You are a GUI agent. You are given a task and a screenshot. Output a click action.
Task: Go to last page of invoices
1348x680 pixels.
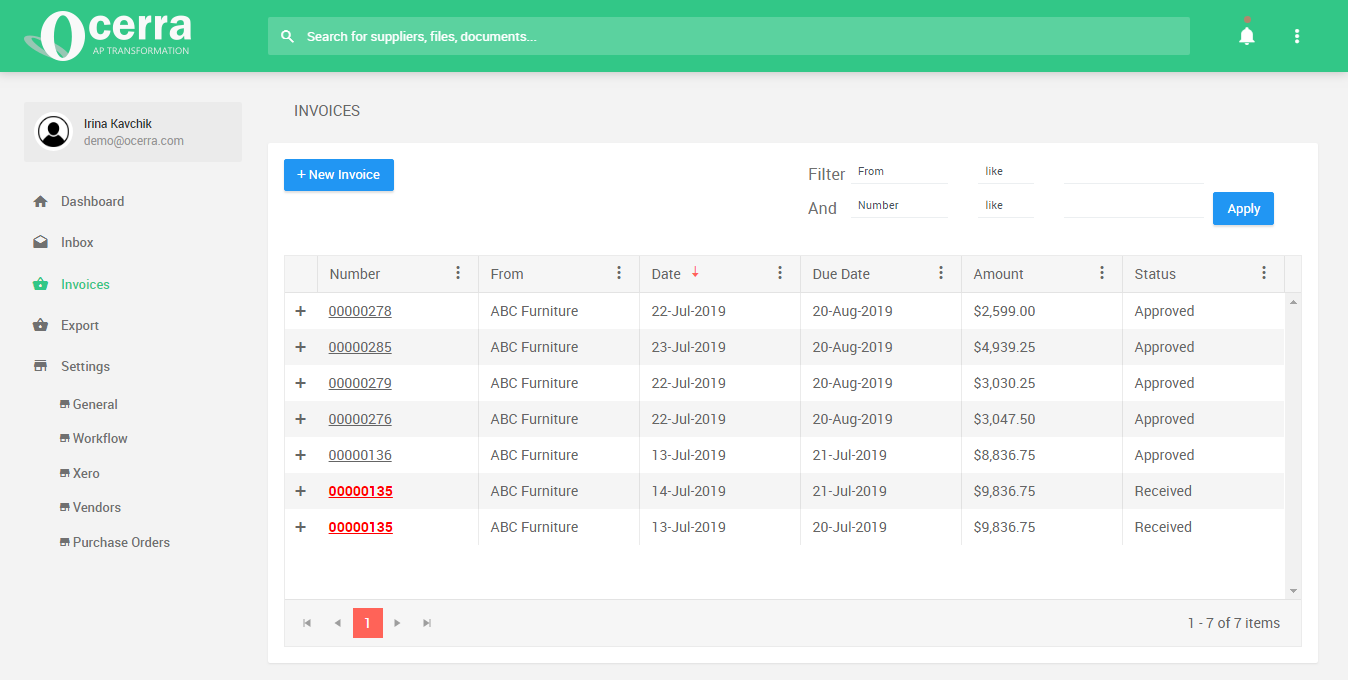point(427,623)
